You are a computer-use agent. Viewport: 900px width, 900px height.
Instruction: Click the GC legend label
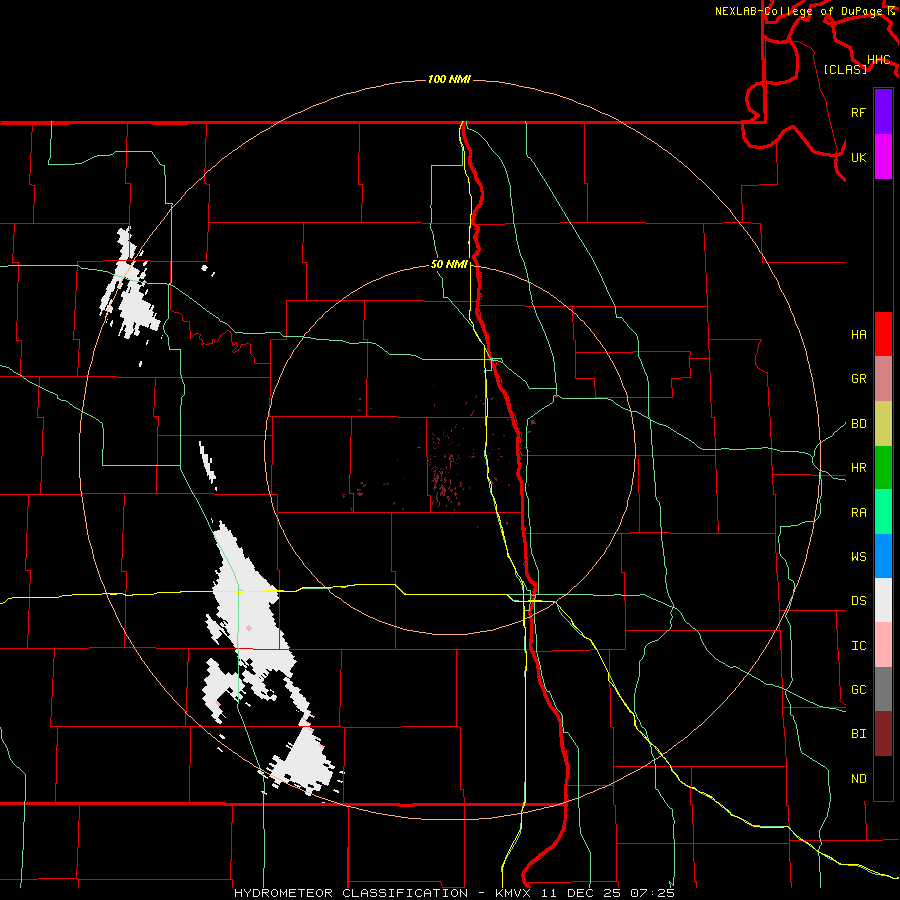point(859,690)
